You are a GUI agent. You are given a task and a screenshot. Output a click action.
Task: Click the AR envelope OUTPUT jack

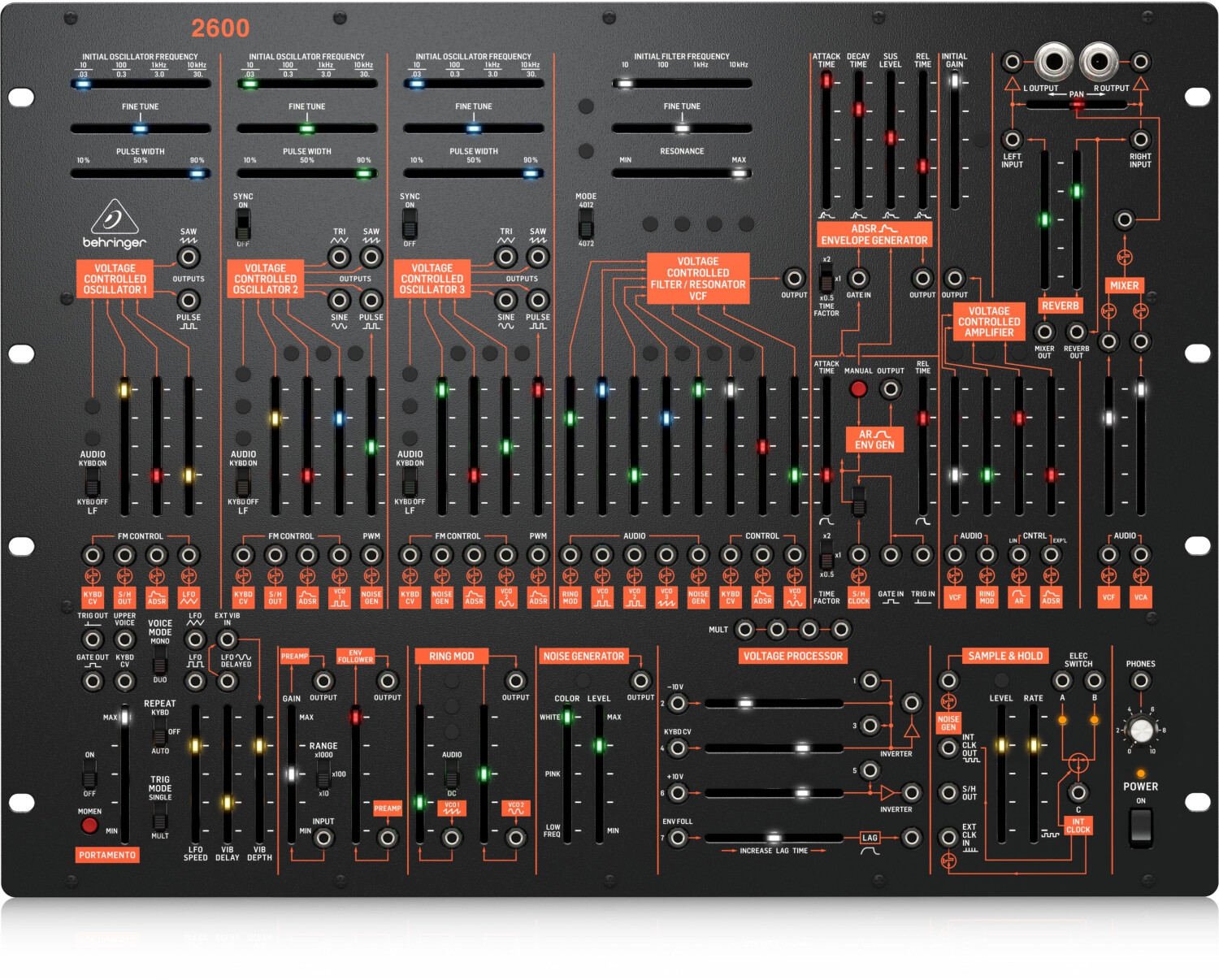coord(891,389)
